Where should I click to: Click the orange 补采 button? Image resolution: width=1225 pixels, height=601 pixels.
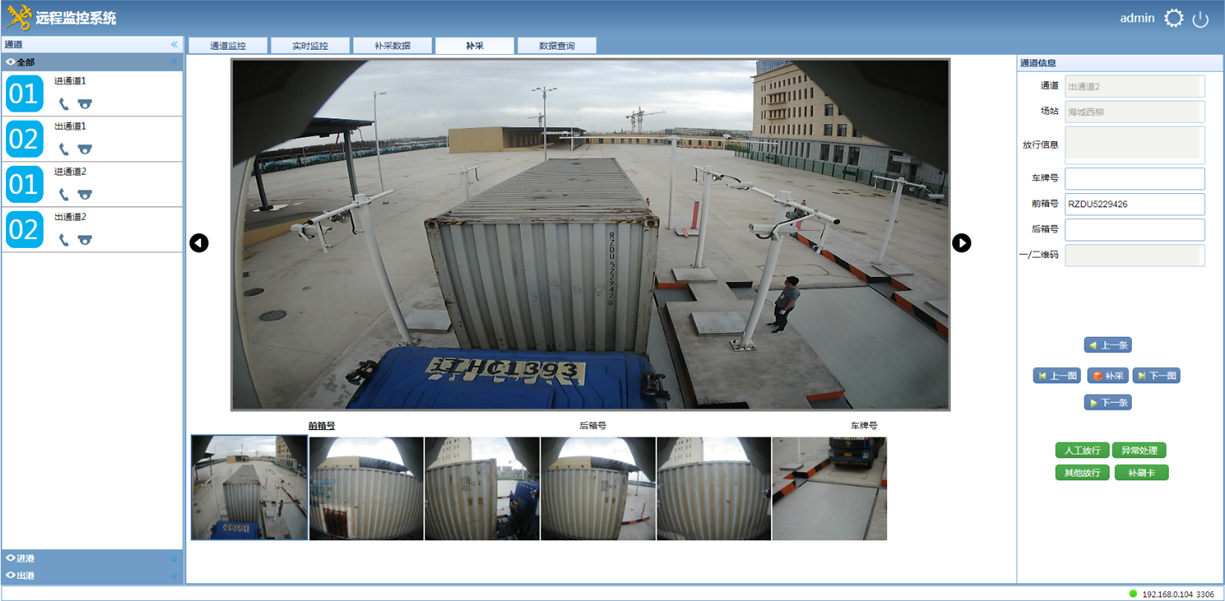(x=1108, y=376)
